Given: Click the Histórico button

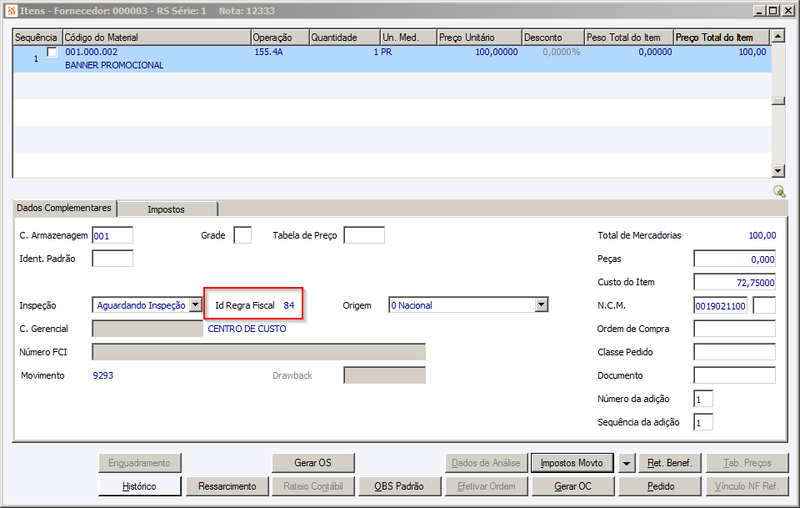Looking at the screenshot, I should [139, 486].
